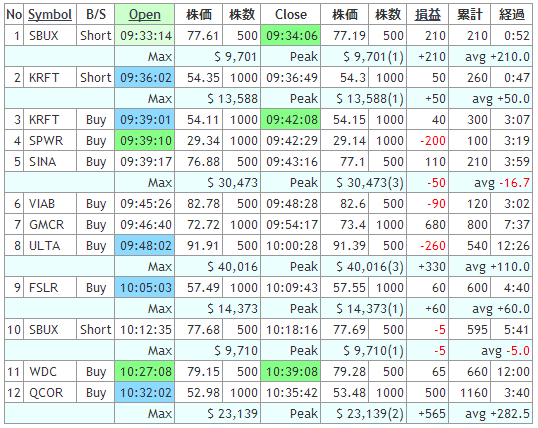Select the B/S column header
Image resolution: width=538 pixels, height=428 pixels.
tap(95, 15)
